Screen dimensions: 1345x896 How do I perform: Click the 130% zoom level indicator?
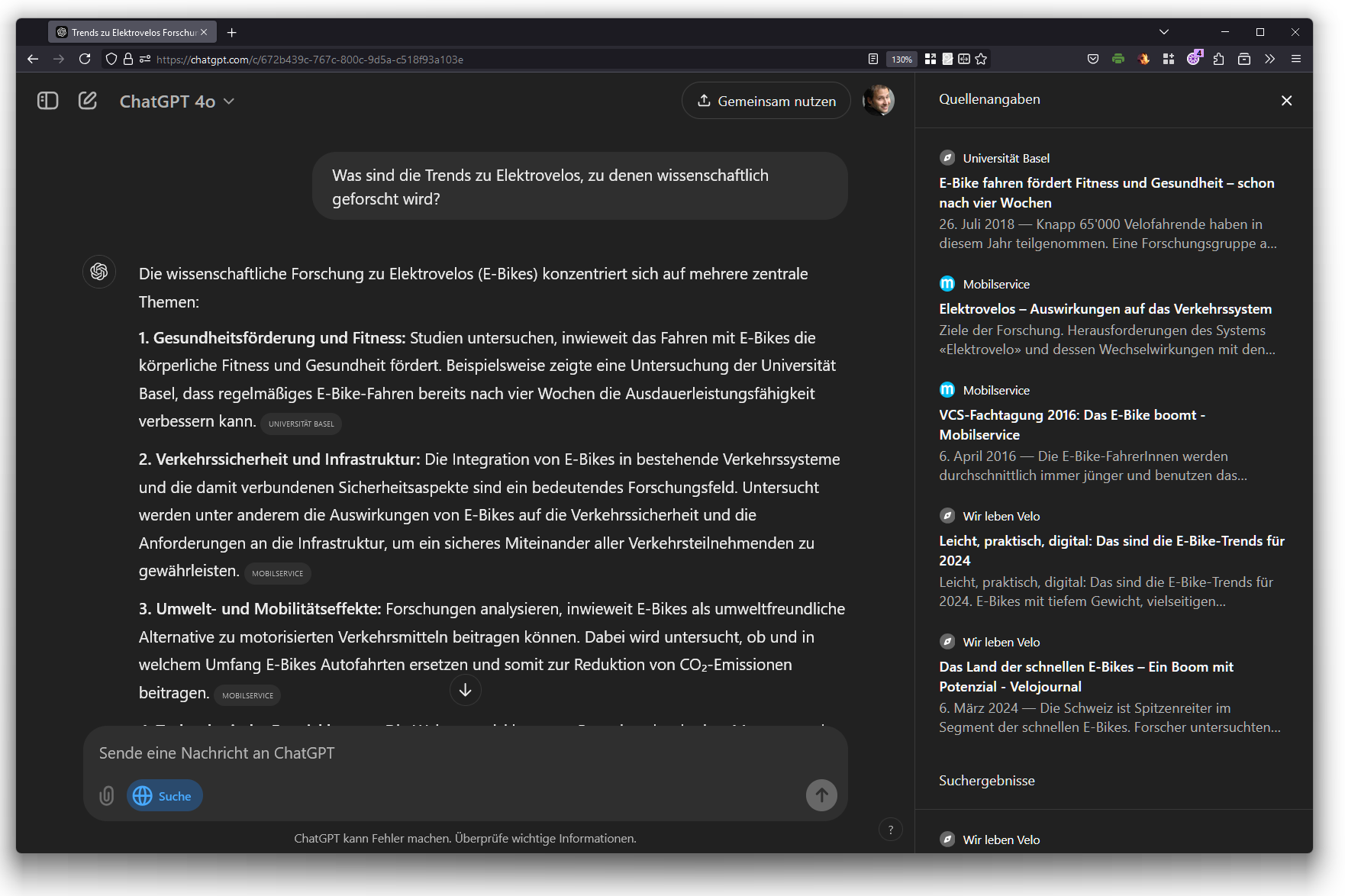902,59
